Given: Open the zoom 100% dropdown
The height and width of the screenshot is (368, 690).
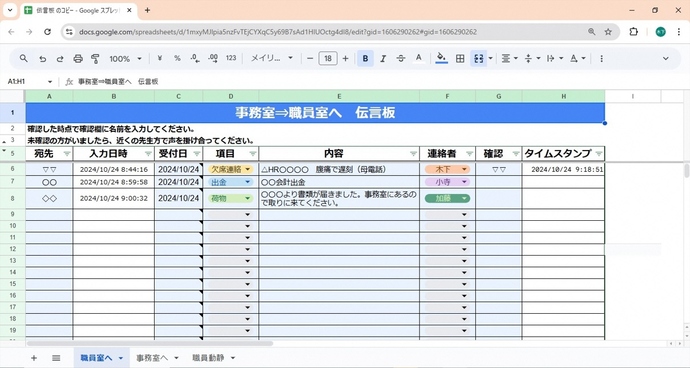Looking at the screenshot, I should point(125,59).
